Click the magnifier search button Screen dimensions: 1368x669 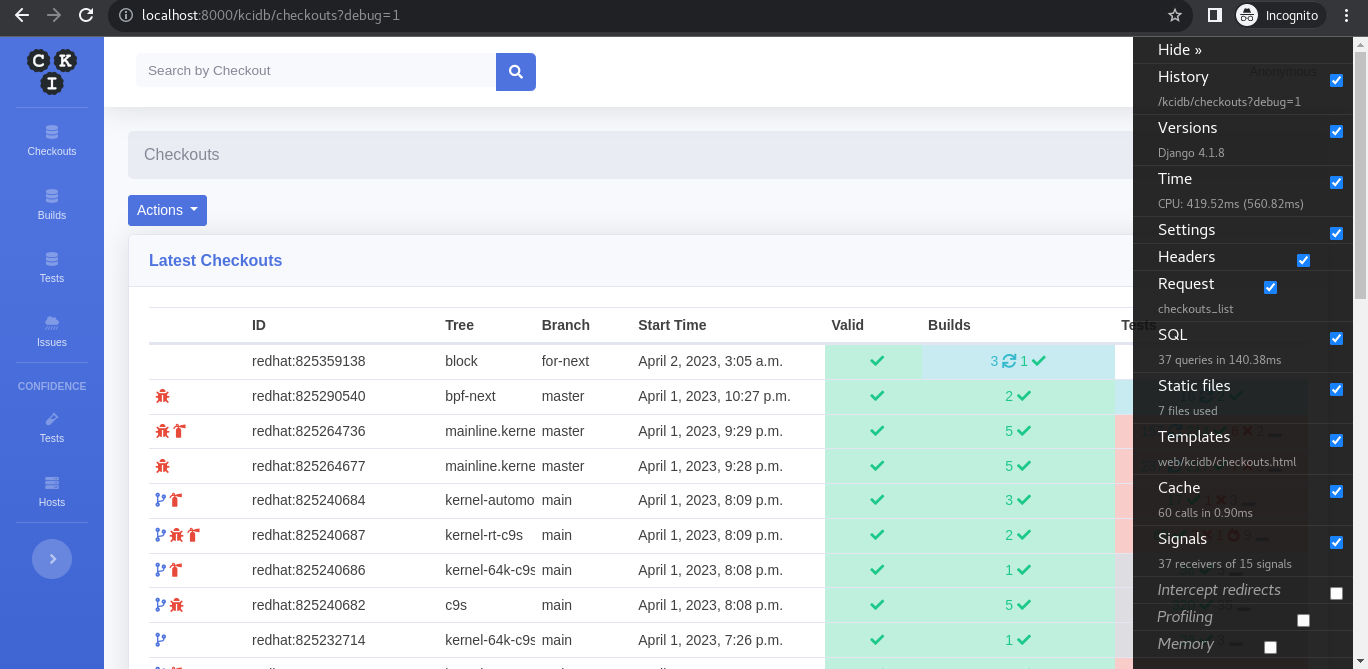(515, 72)
